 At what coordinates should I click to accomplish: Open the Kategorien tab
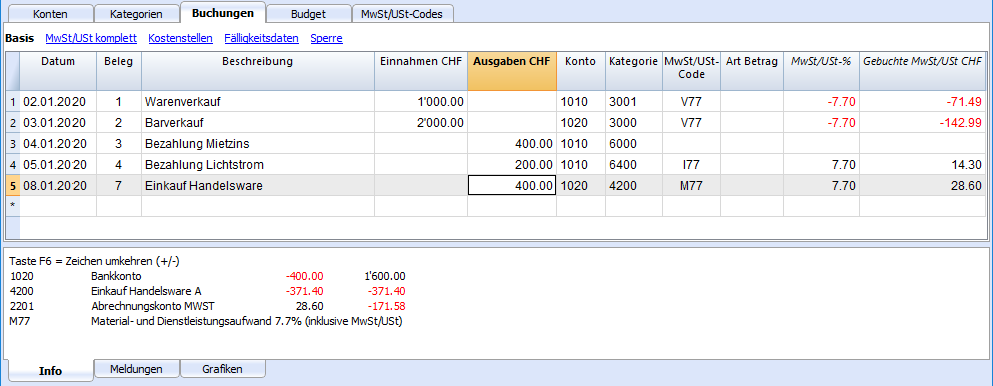click(x=136, y=14)
